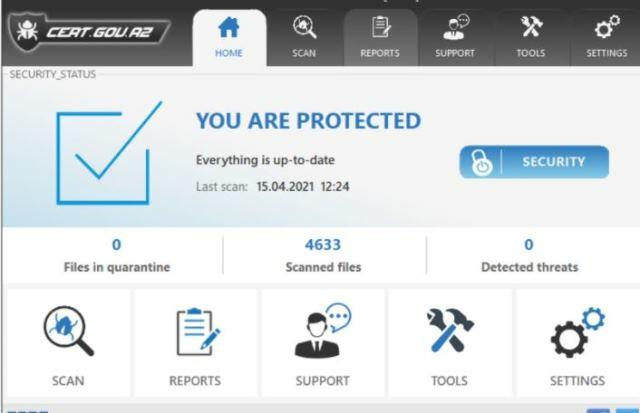Viewport: 640px width, 413px height.
Task: Select the Scan magnifier icon in top bar
Action: pyautogui.click(x=304, y=27)
